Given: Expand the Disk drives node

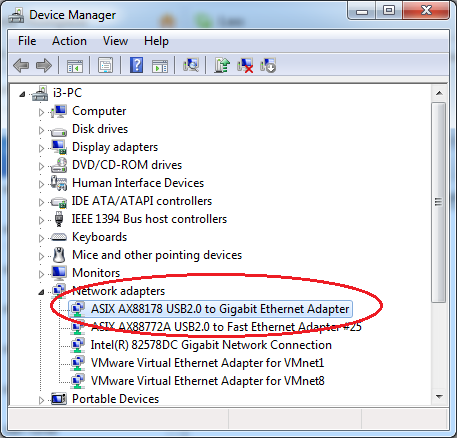Looking at the screenshot, I should (41, 130).
